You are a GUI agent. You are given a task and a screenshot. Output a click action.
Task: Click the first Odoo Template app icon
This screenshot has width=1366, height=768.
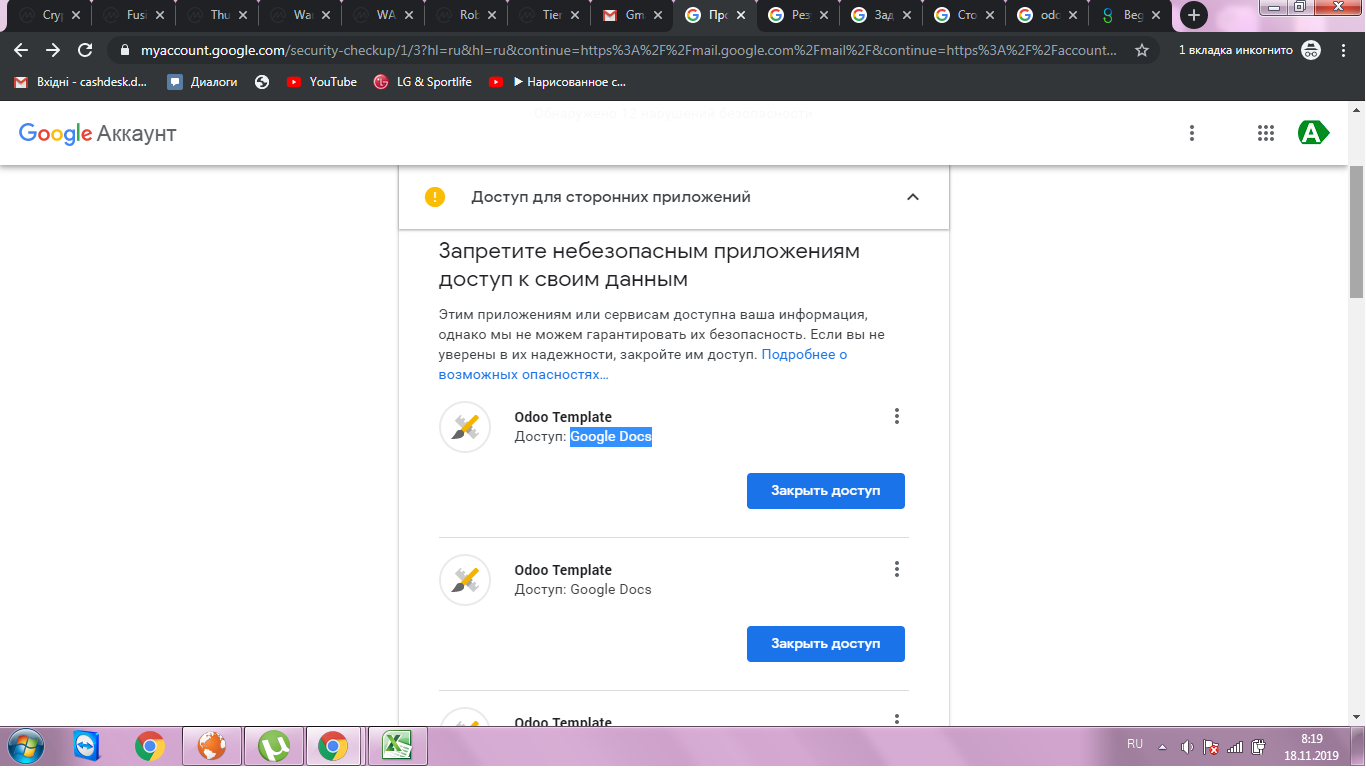465,427
